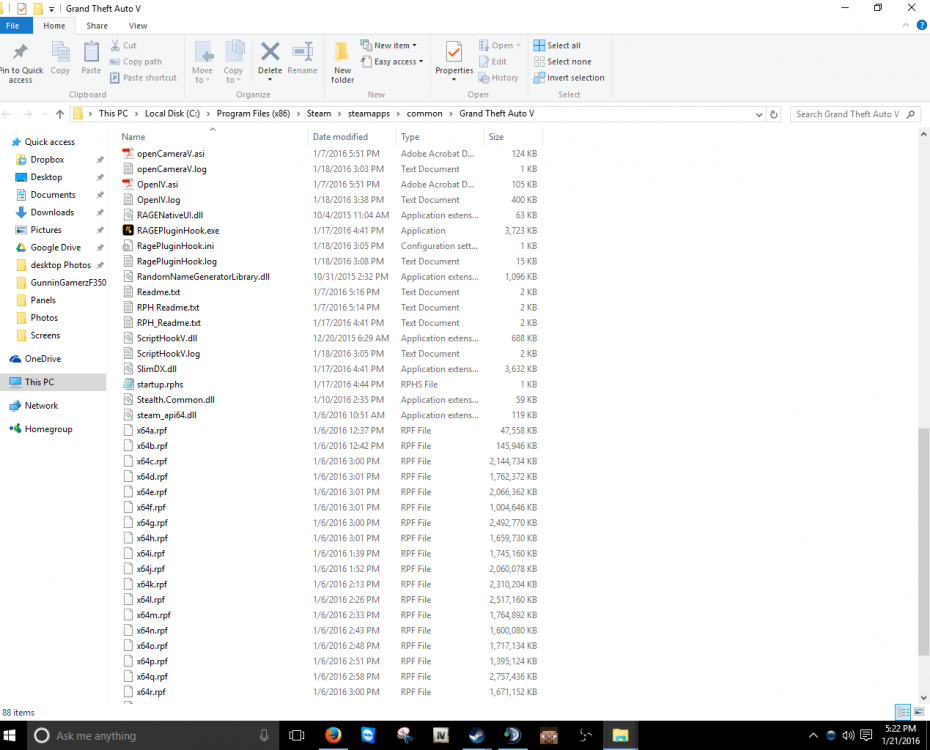The width and height of the screenshot is (930, 750).
Task: Open the View ribbon tab
Action: [x=138, y=25]
